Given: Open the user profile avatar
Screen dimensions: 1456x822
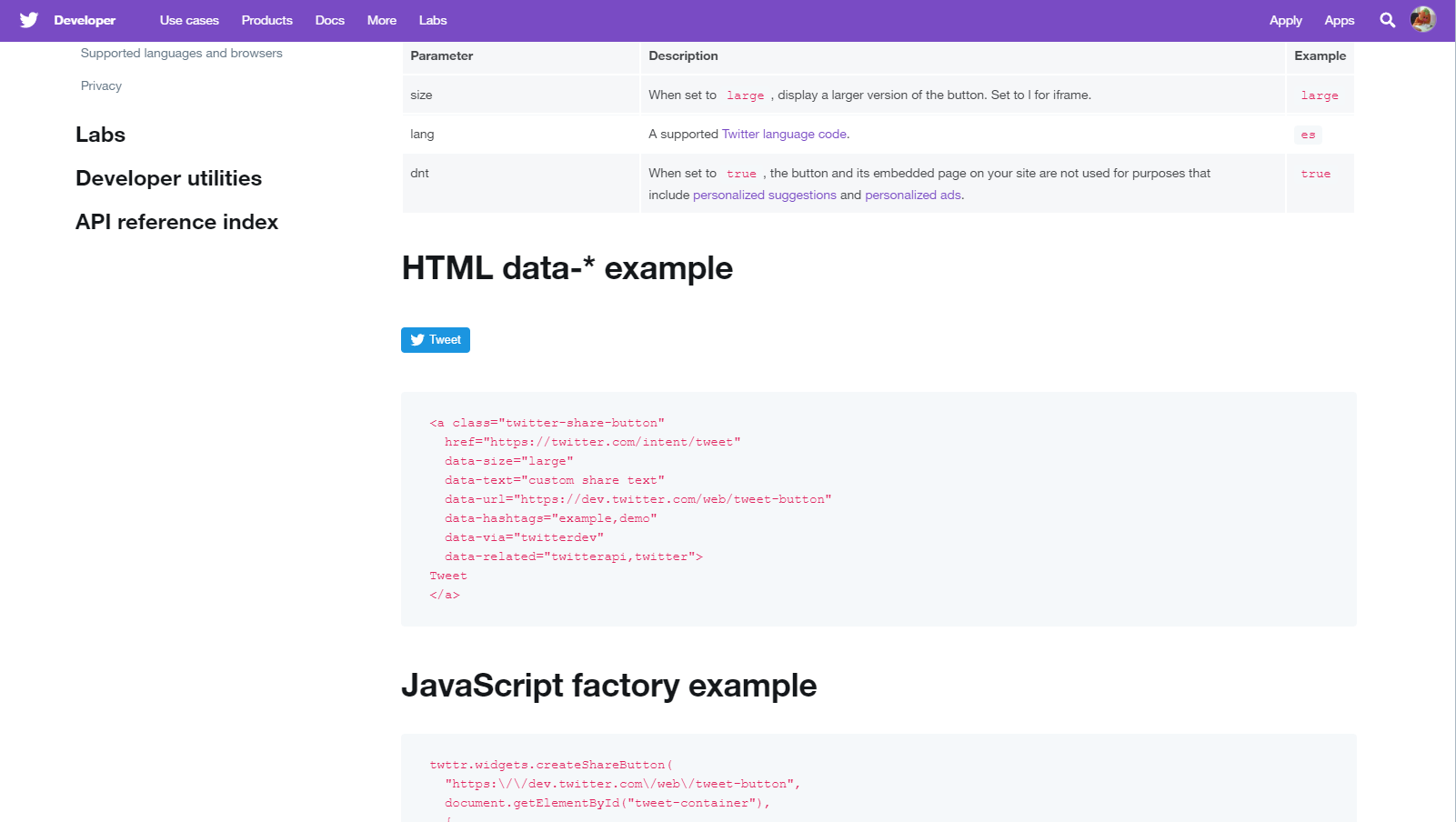Looking at the screenshot, I should (1423, 19).
